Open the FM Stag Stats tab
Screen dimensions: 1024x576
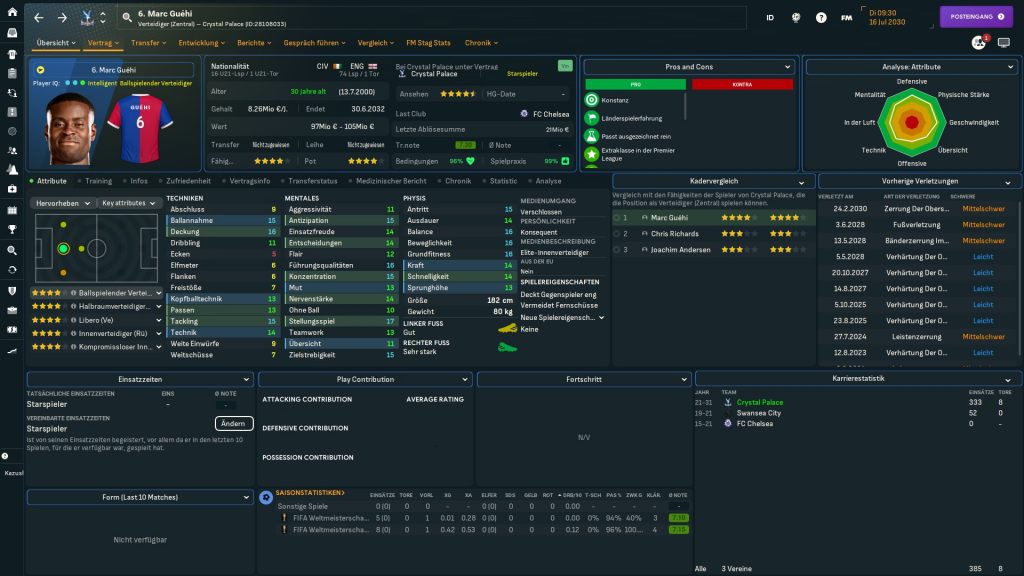click(x=428, y=43)
